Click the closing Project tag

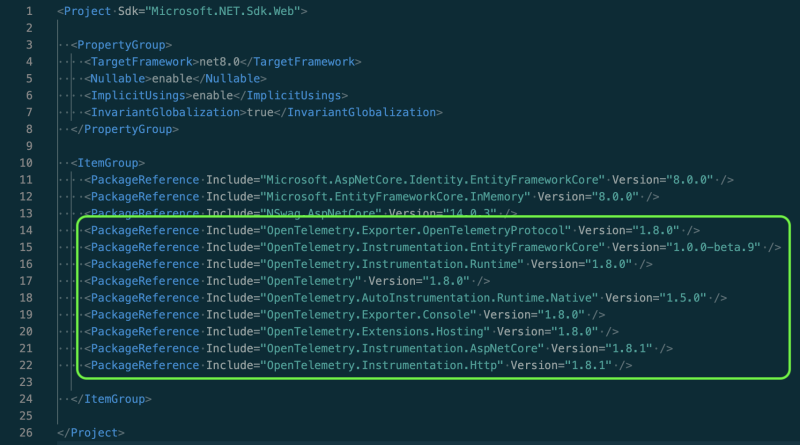91,432
